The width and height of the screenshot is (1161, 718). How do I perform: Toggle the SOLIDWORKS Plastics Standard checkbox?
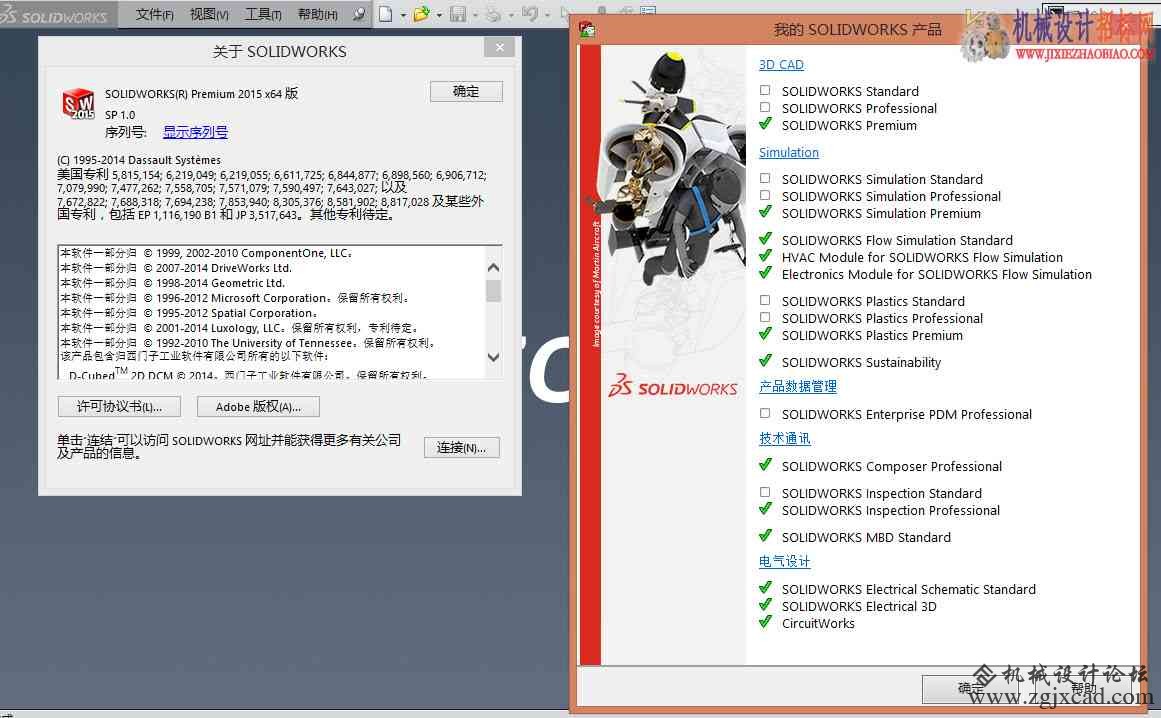[x=765, y=301]
